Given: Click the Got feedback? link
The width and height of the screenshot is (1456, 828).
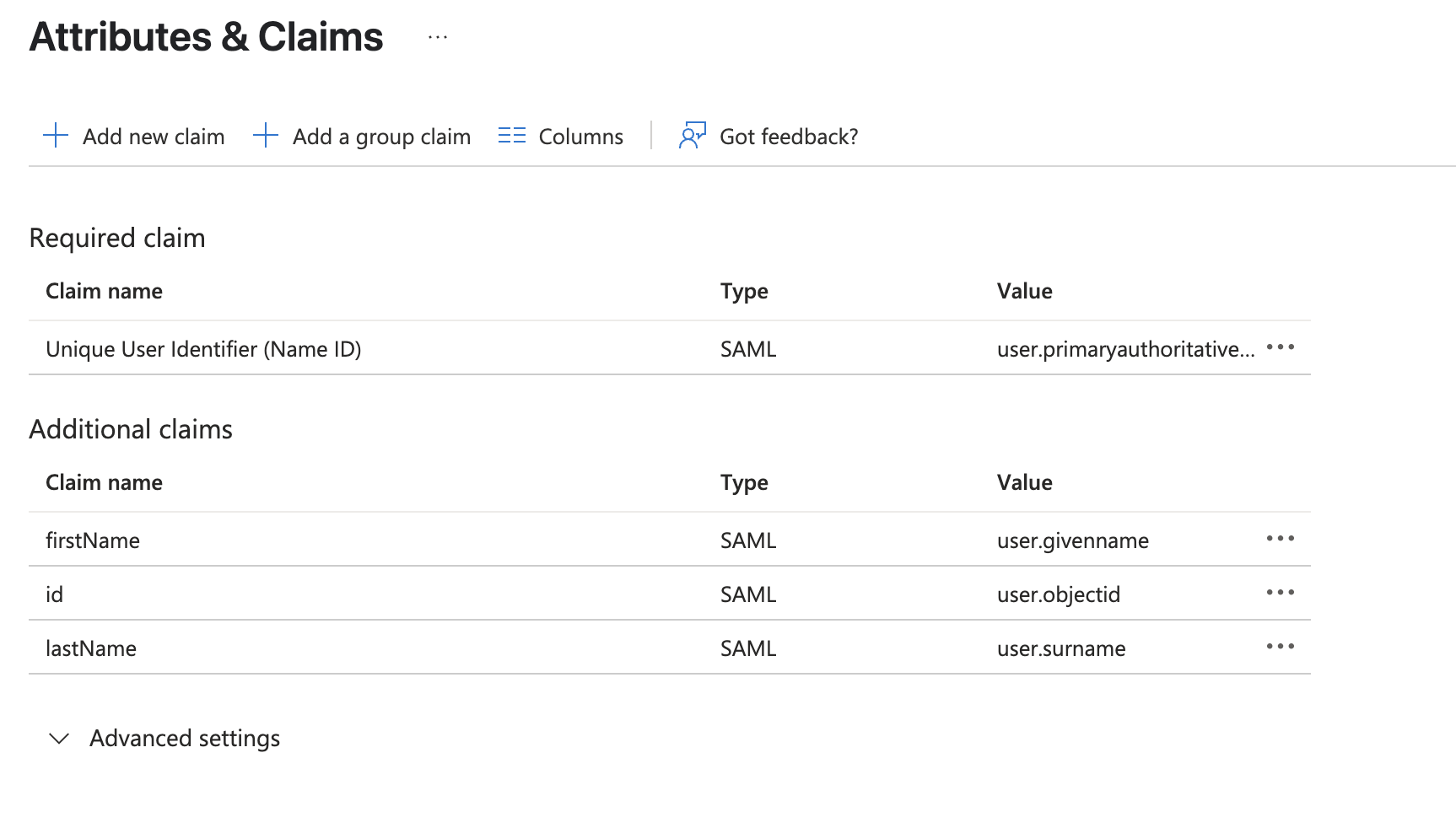Looking at the screenshot, I should click(x=789, y=136).
